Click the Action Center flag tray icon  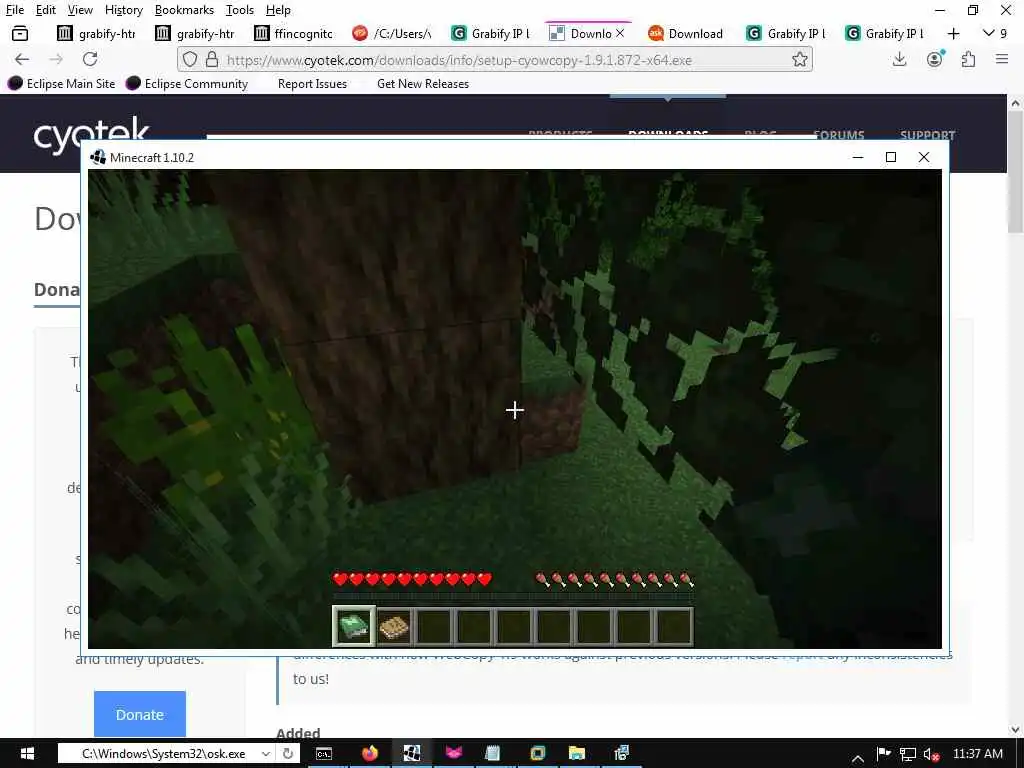click(884, 754)
